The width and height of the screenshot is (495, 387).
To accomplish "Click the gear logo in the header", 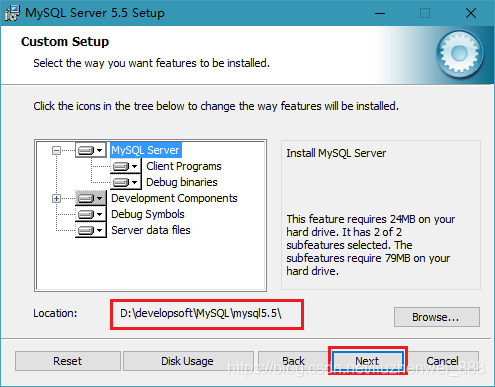I will pyautogui.click(x=459, y=53).
